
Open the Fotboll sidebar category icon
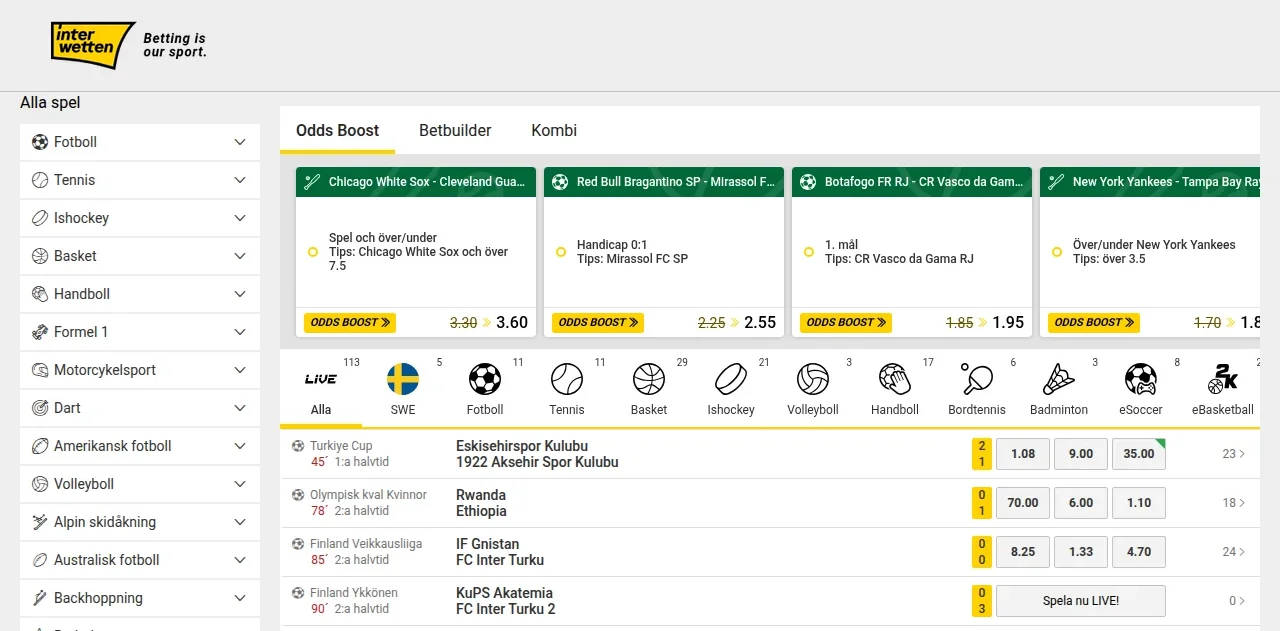tap(40, 142)
